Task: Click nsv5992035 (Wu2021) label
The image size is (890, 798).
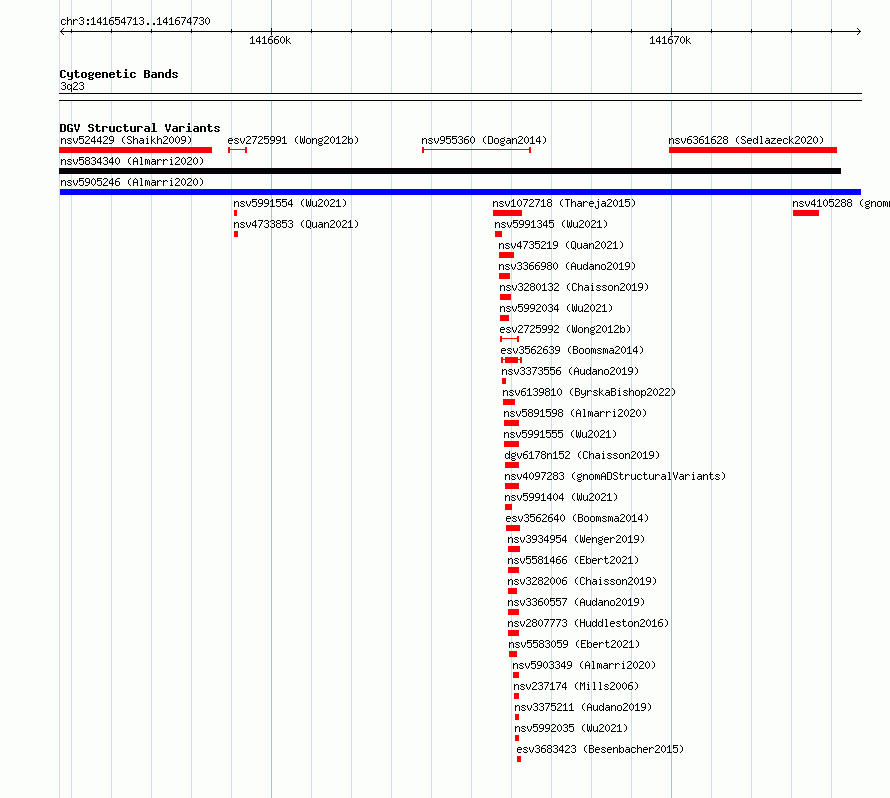Action: pyautogui.click(x=571, y=728)
